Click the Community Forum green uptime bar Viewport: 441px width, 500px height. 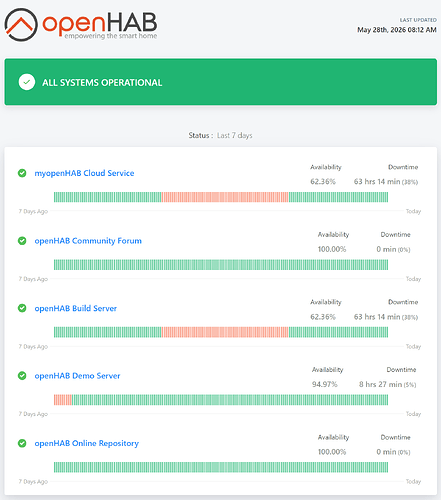tap(221, 265)
